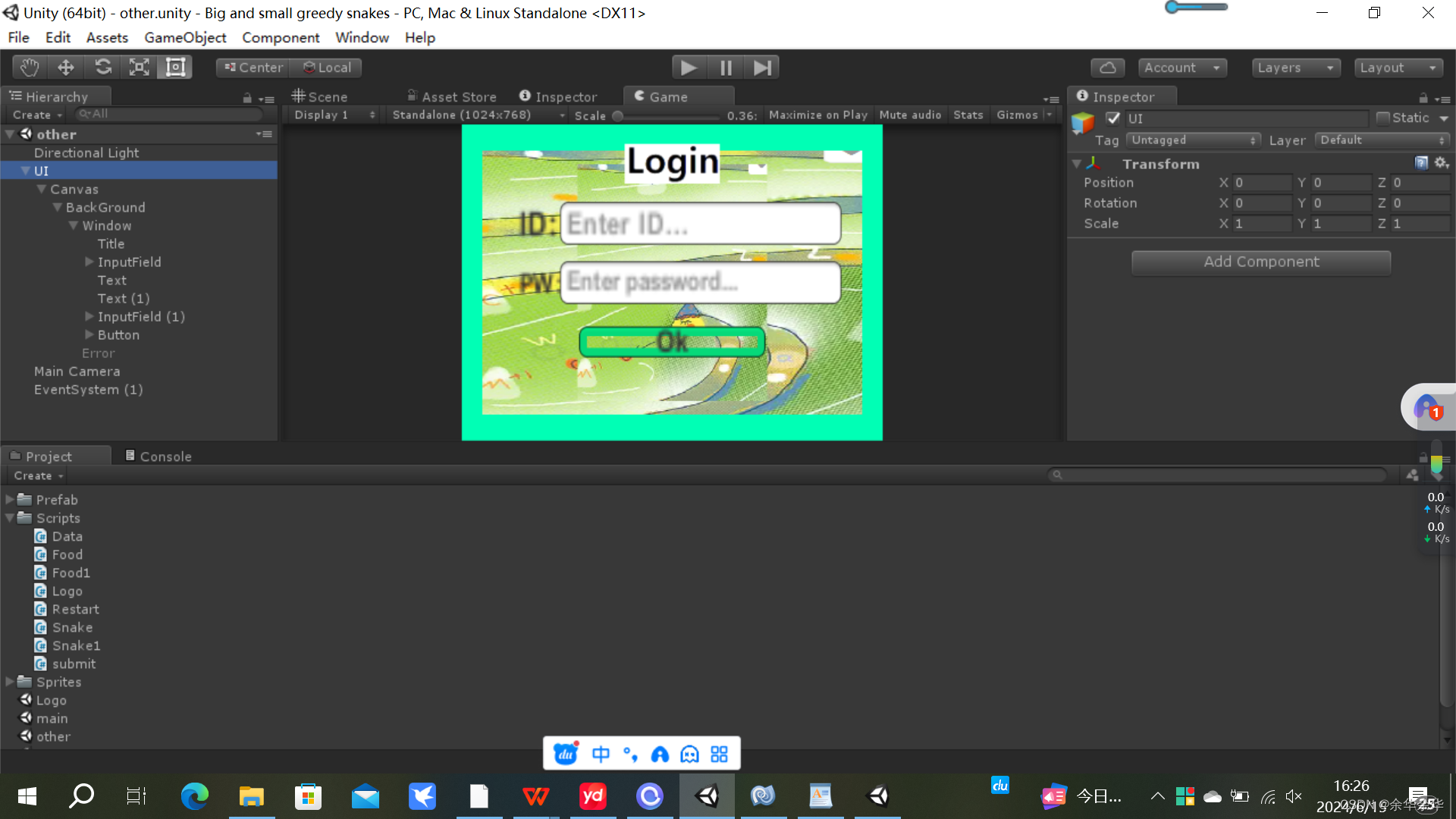Image resolution: width=1456 pixels, height=819 pixels.
Task: Toggle Maximize on Play
Action: click(817, 115)
